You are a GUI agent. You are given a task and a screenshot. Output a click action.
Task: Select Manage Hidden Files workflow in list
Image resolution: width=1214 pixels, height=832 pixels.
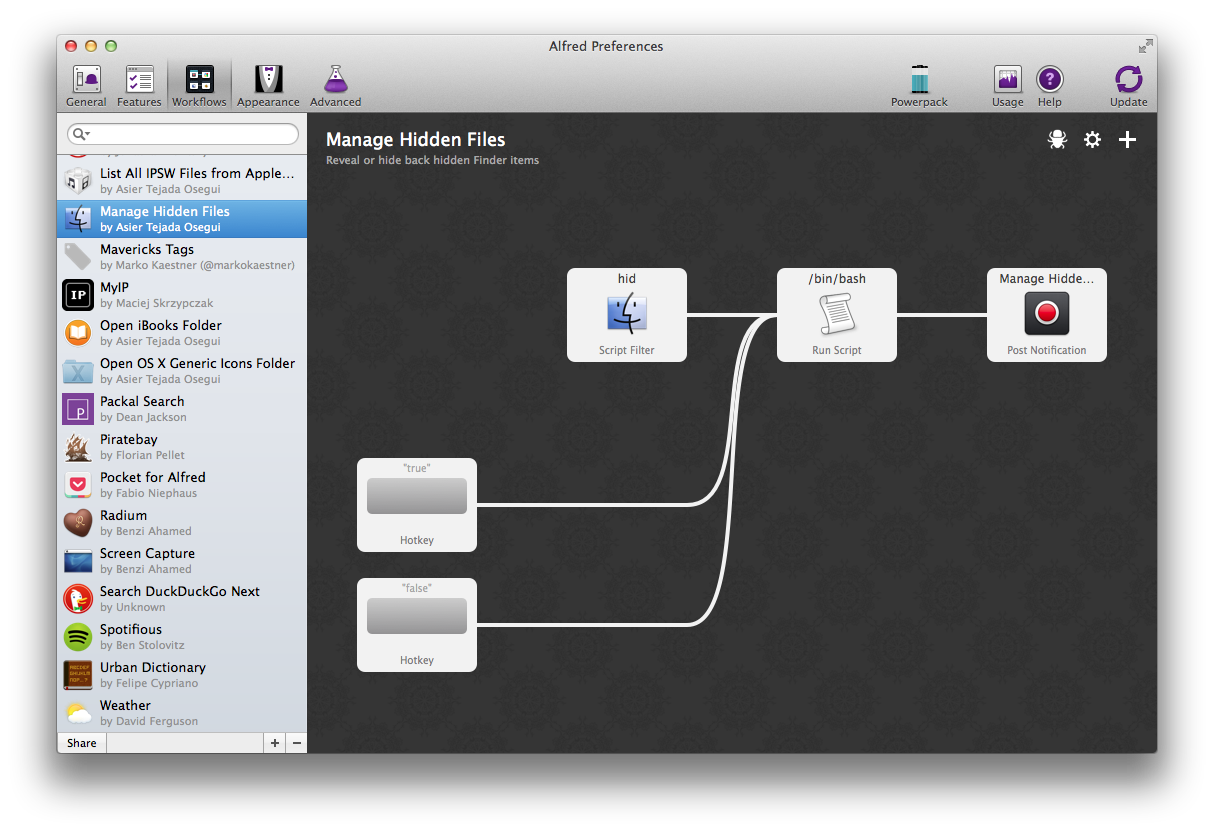click(x=182, y=219)
